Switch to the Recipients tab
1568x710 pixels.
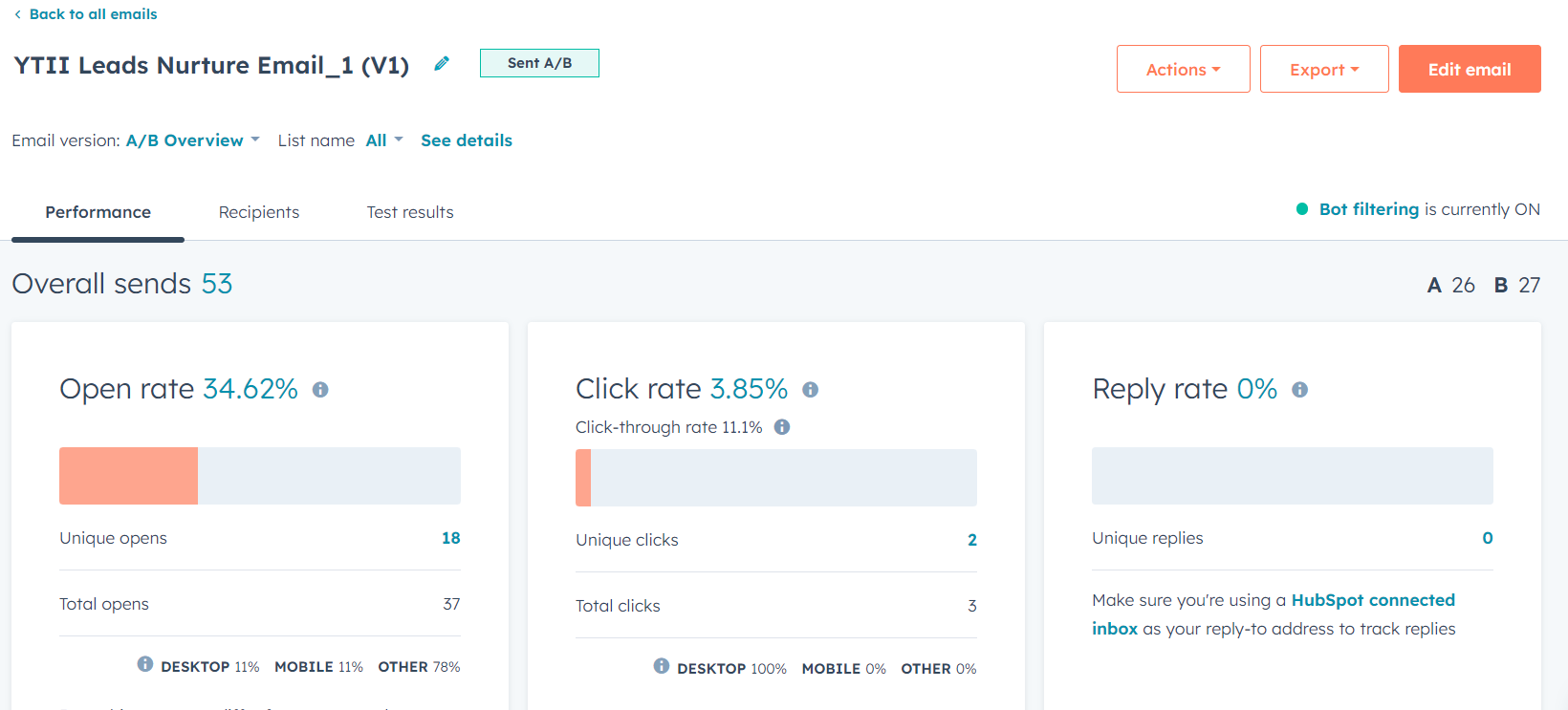(259, 212)
